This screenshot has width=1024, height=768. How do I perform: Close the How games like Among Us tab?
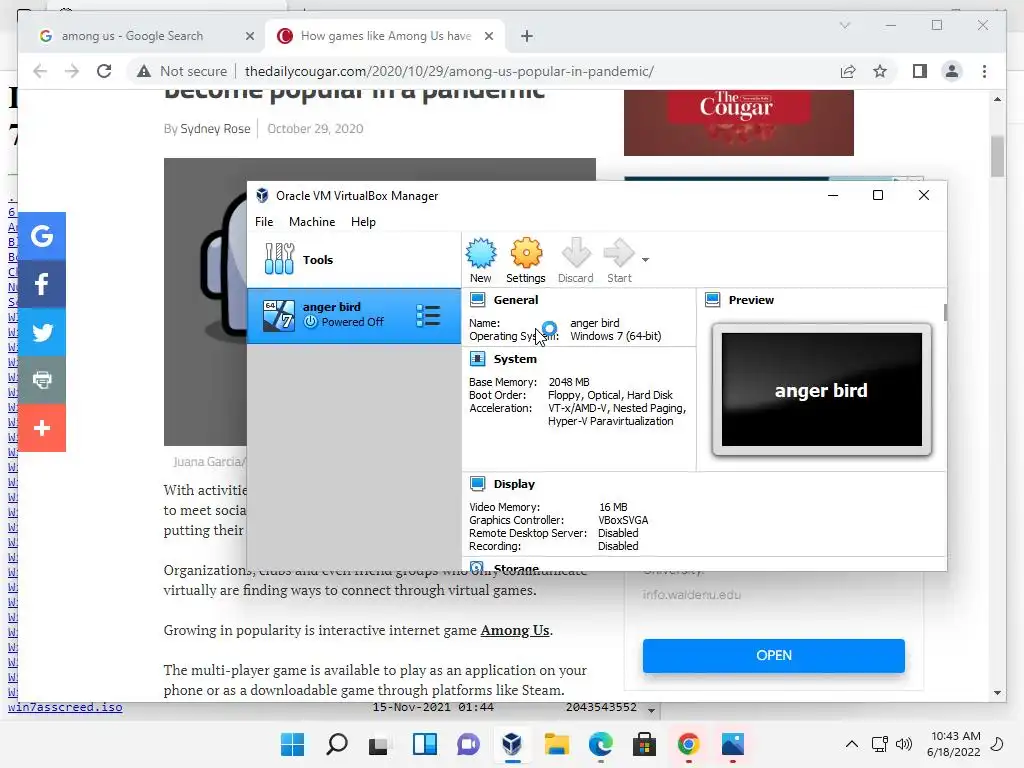click(x=488, y=36)
